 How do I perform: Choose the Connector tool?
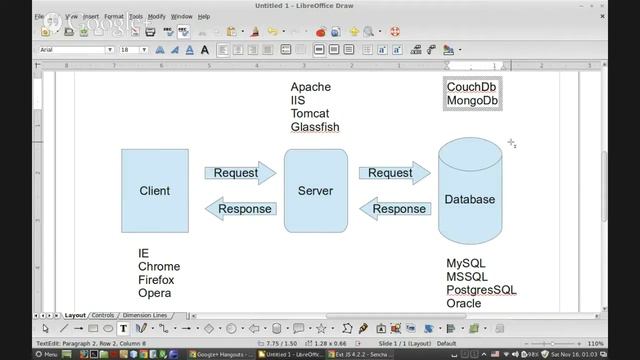(164, 329)
